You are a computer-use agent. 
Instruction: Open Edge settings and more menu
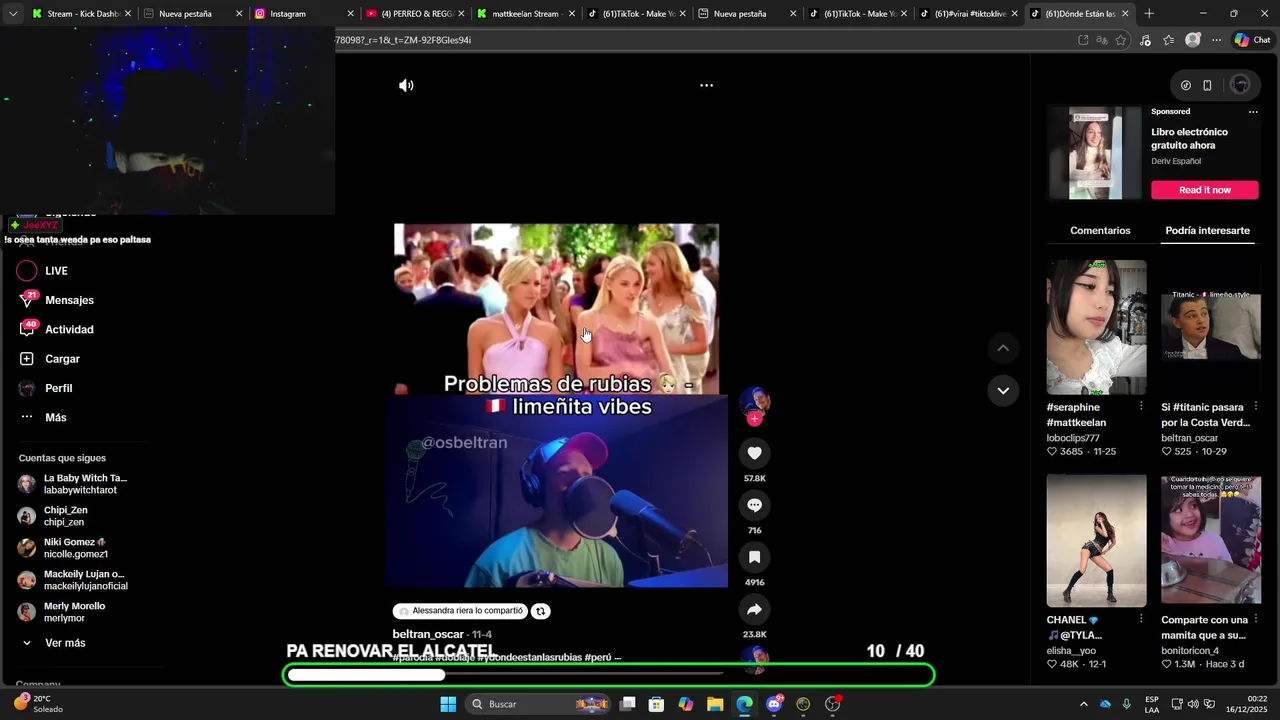point(1216,40)
